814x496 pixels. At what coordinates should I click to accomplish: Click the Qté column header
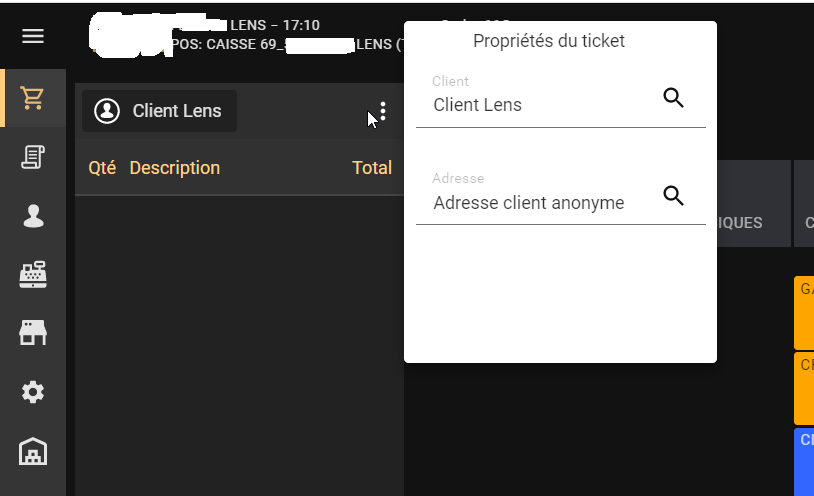point(102,168)
